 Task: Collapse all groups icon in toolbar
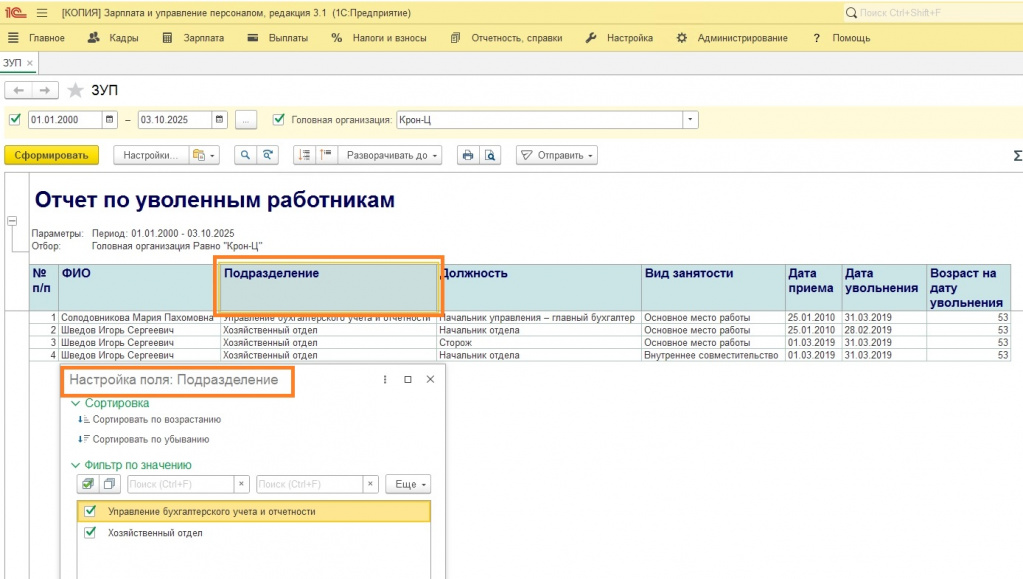pyautogui.click(x=326, y=155)
